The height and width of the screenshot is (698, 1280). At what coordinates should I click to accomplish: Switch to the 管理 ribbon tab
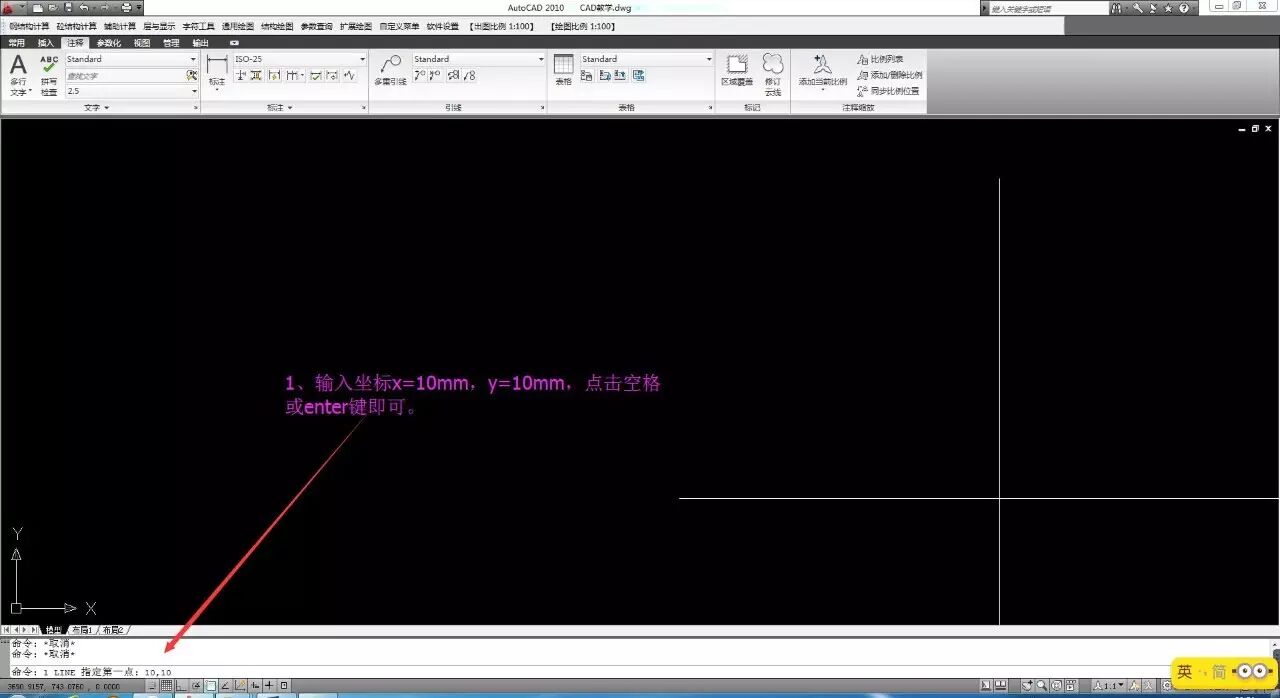click(x=171, y=43)
